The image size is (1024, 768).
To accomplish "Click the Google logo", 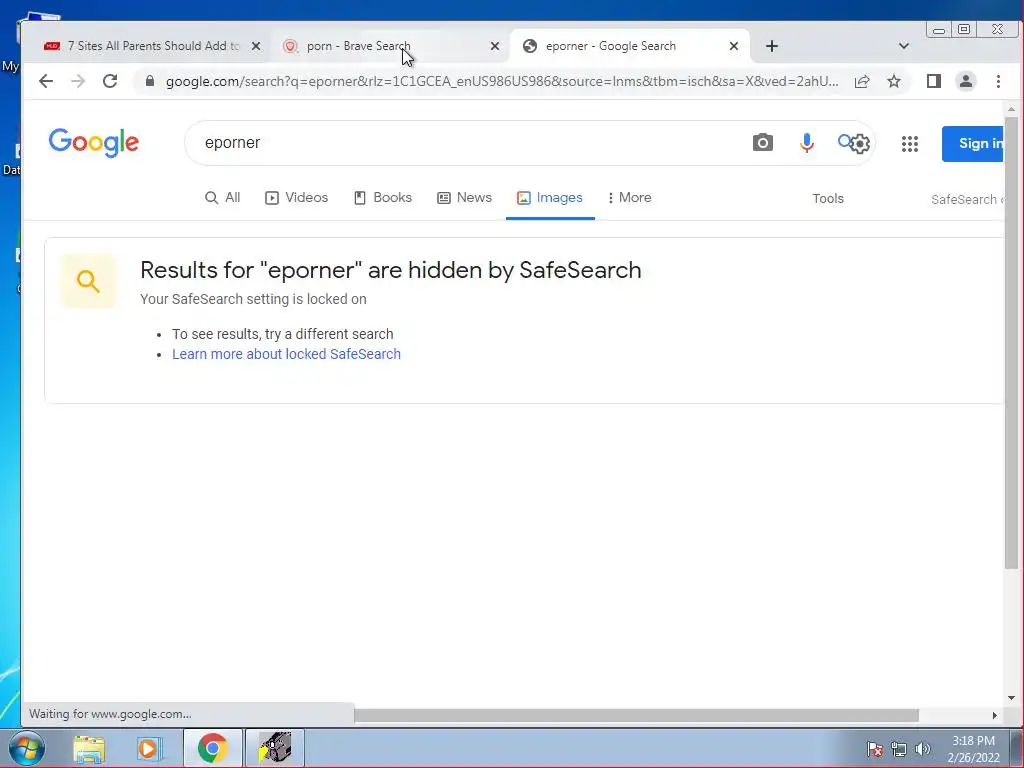I will click(x=94, y=142).
